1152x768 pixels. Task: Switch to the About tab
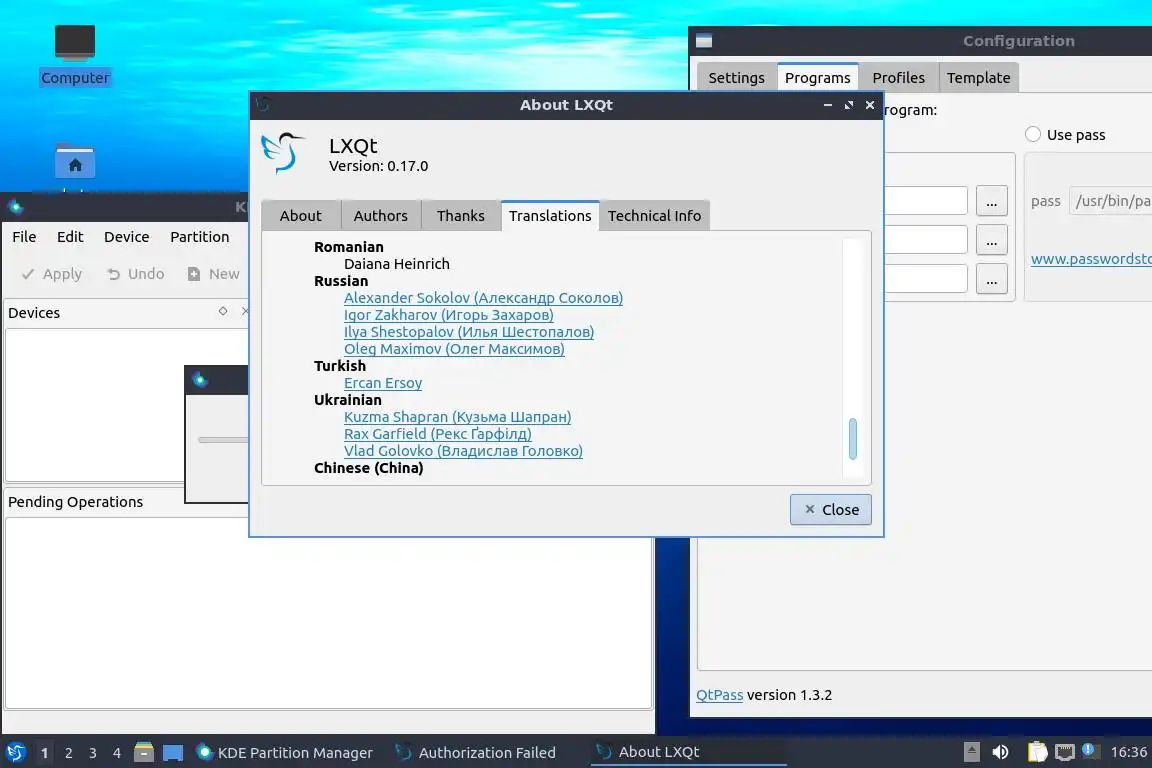(300, 215)
